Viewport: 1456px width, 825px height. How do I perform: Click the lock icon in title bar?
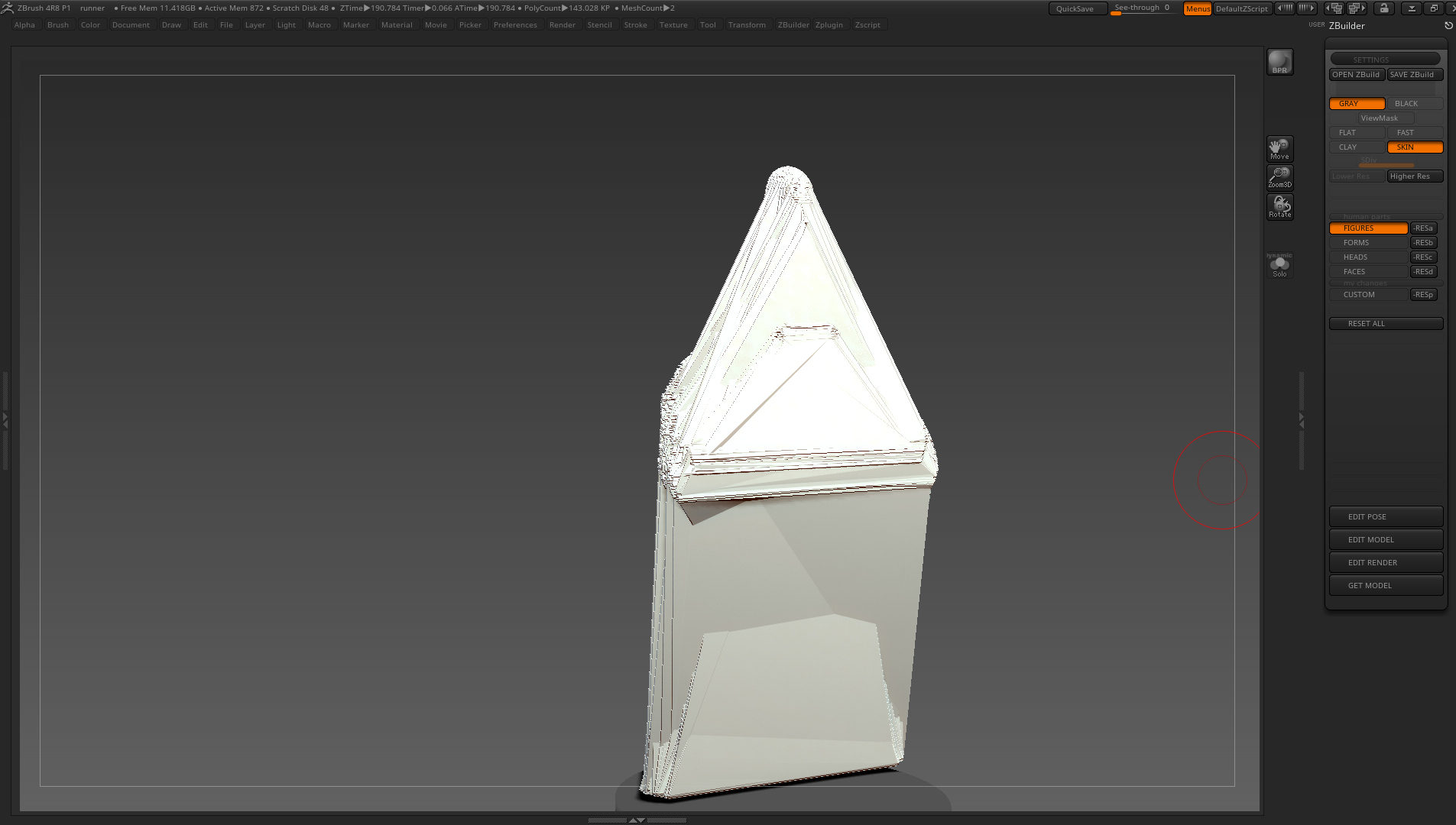(1383, 8)
